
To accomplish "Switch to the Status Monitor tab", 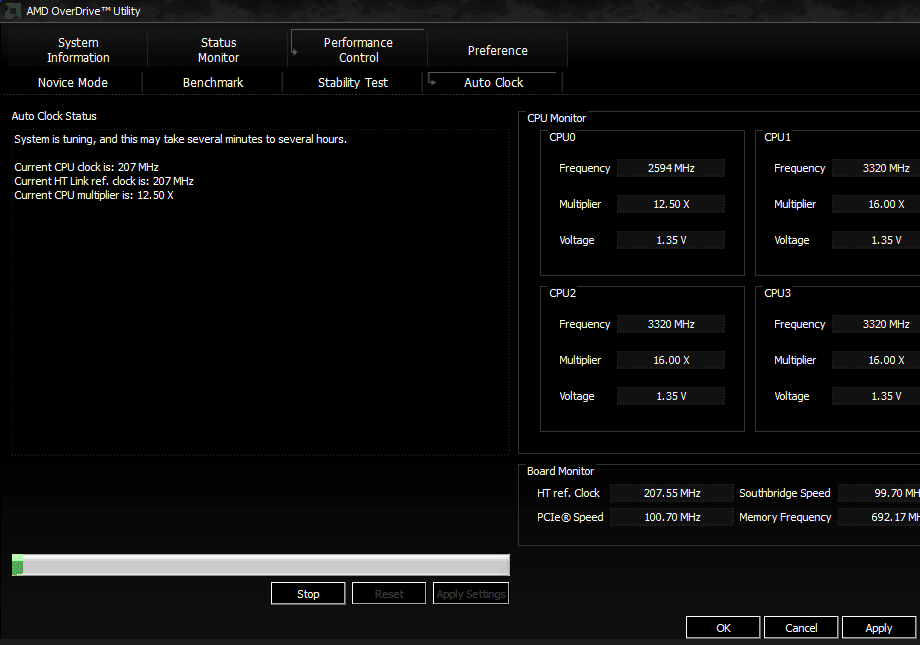I will (x=218, y=50).
